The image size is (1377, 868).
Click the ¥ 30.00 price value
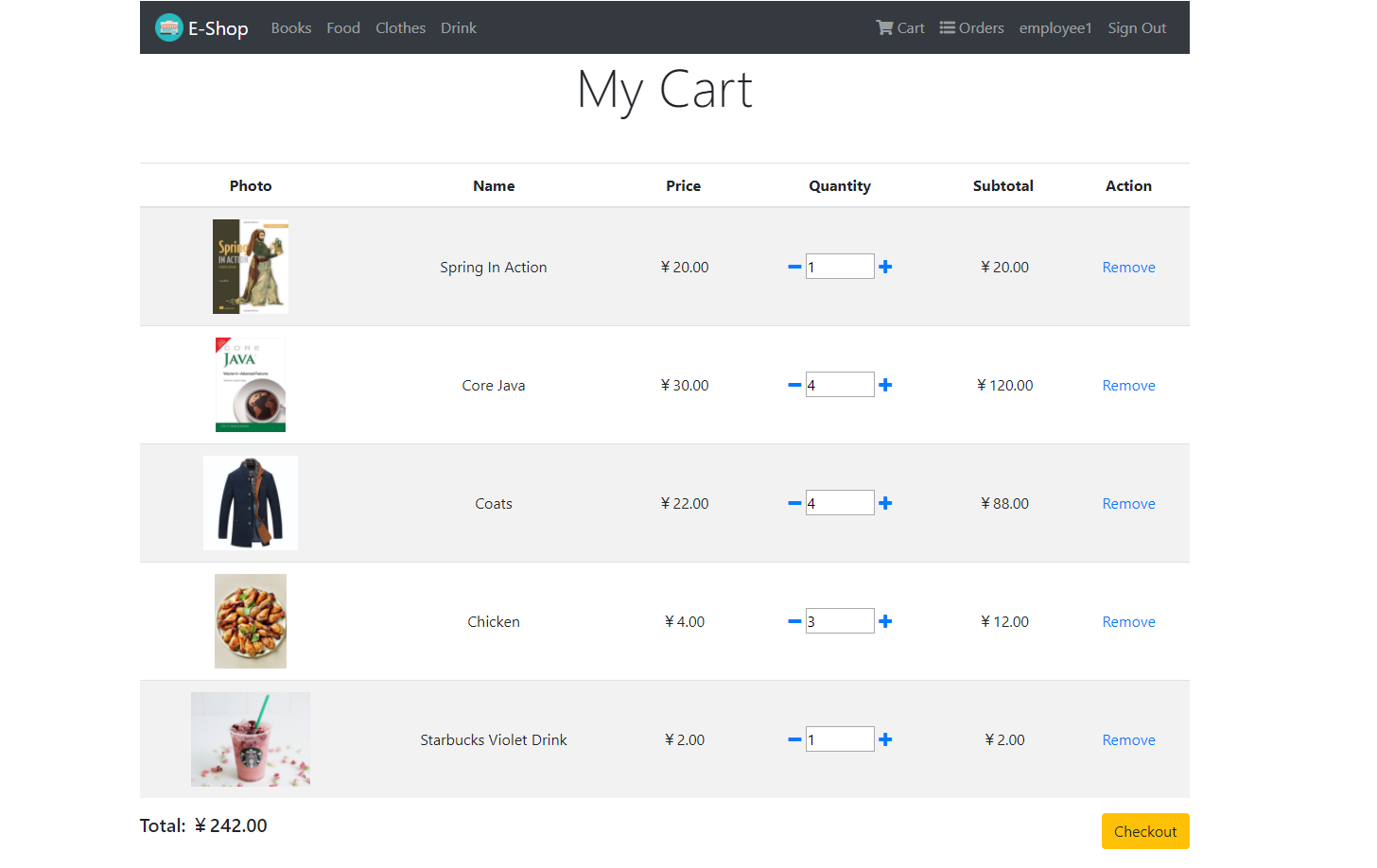tap(684, 385)
